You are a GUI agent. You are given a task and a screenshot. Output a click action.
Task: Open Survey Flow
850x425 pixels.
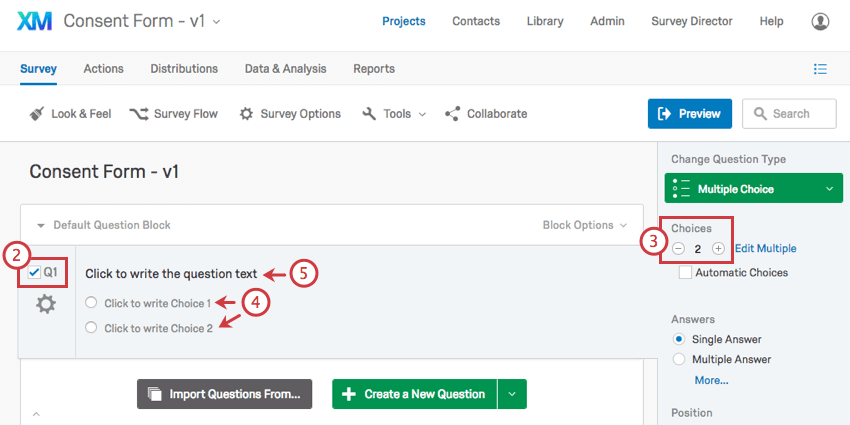click(x=173, y=114)
